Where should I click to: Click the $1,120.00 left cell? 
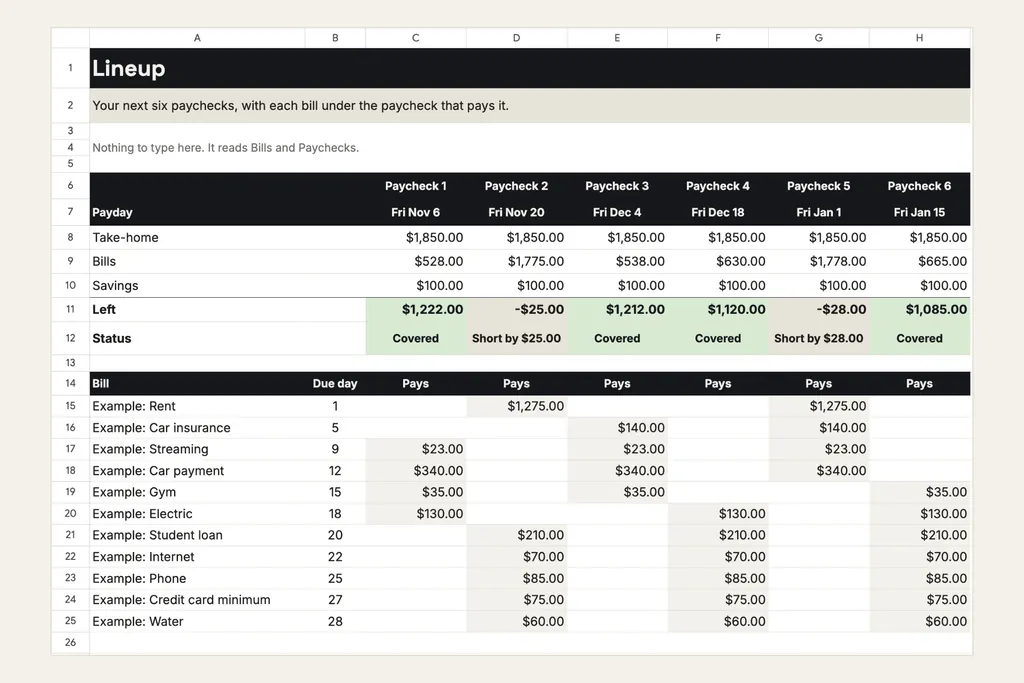click(x=718, y=310)
